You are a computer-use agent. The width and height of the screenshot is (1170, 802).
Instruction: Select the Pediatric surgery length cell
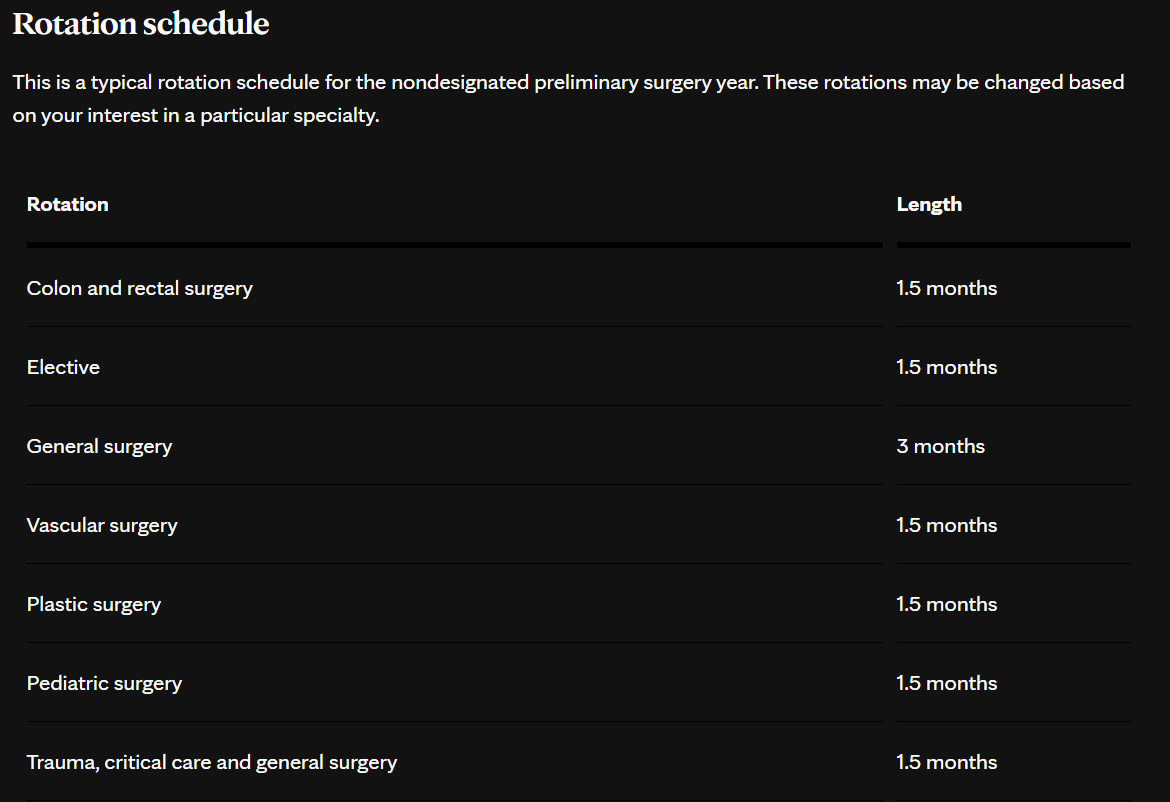[x=947, y=684]
